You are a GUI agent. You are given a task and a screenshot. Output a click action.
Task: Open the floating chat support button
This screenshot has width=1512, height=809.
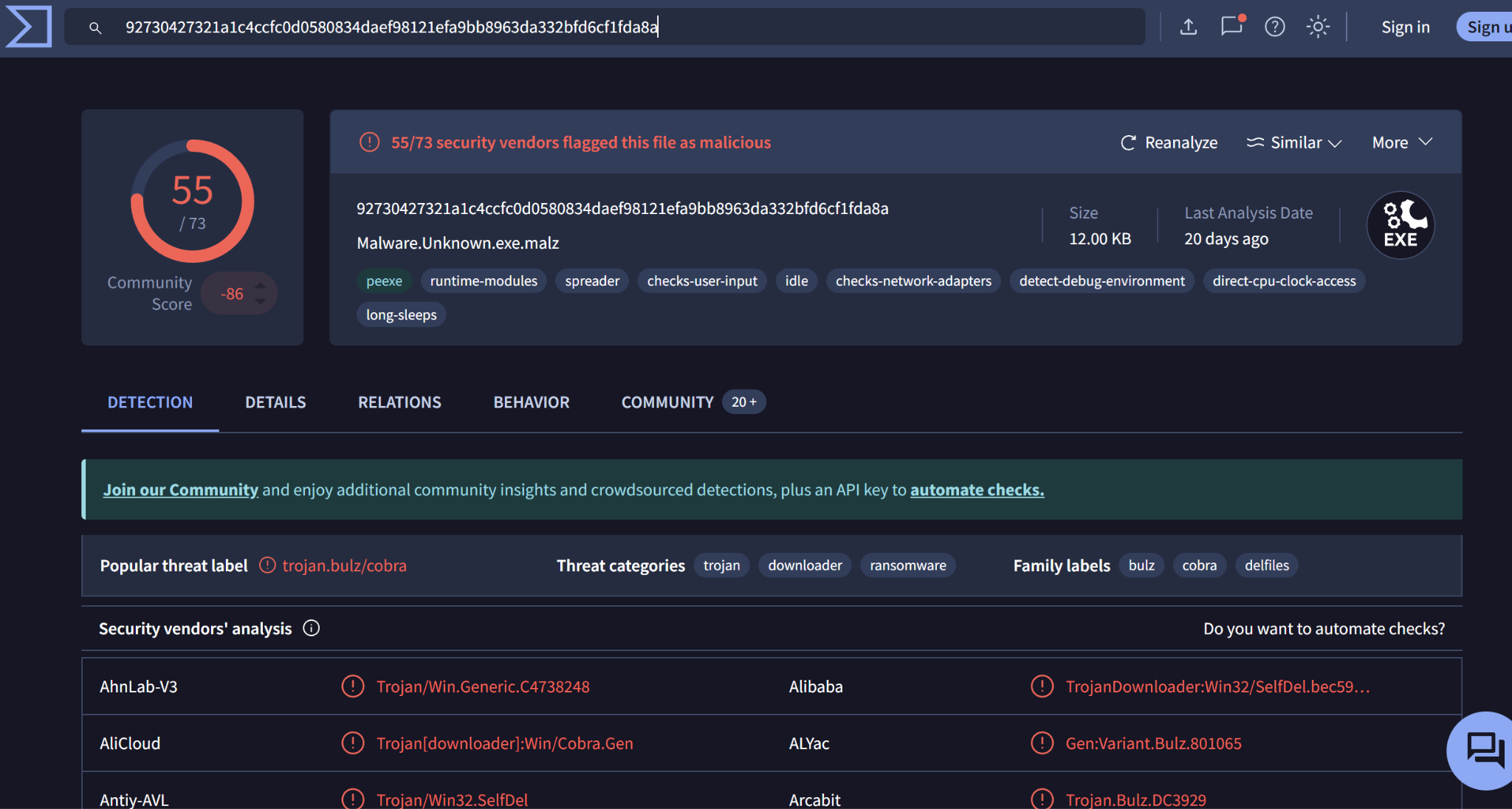click(x=1482, y=751)
